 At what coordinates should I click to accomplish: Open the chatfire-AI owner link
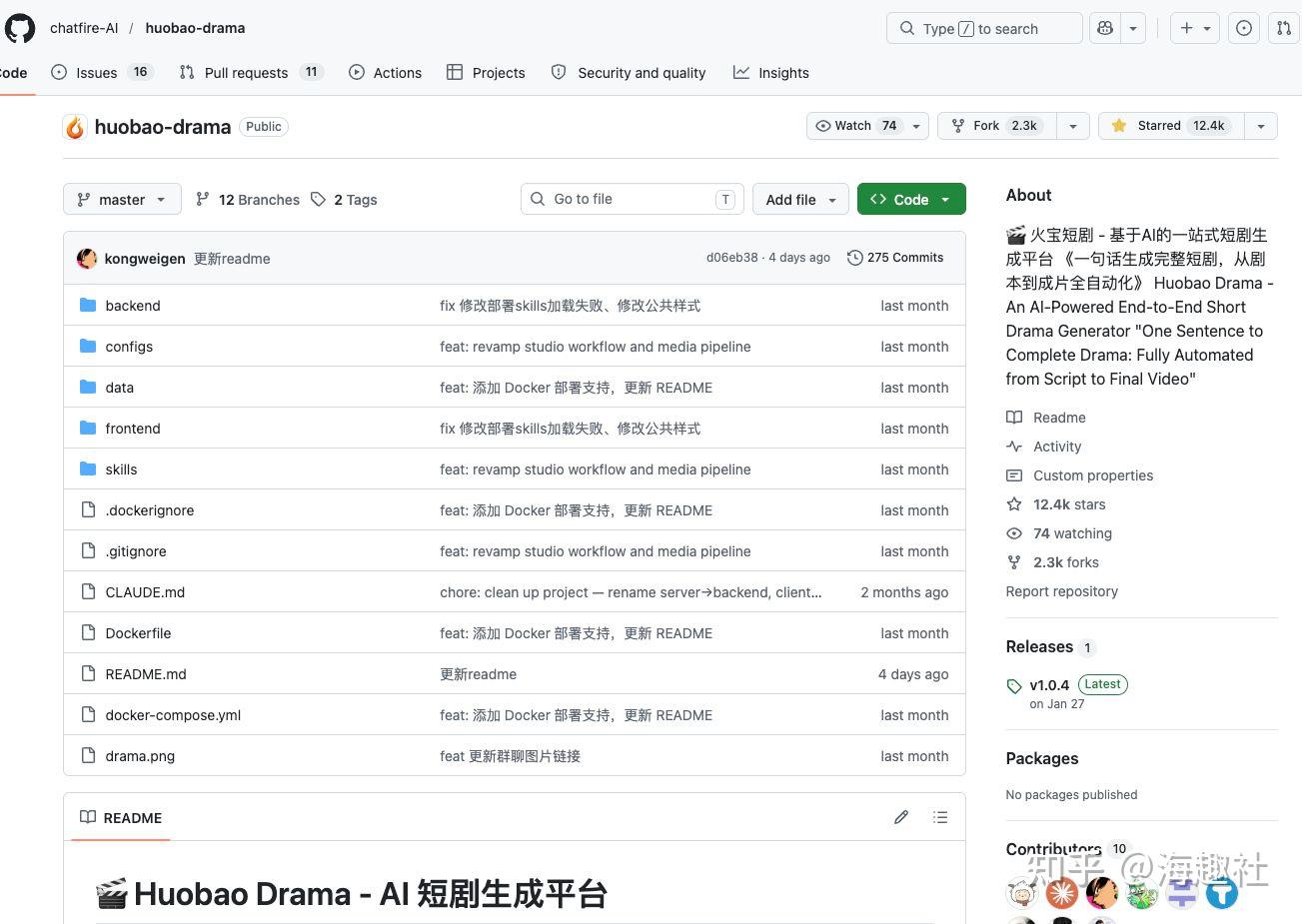coord(84,28)
